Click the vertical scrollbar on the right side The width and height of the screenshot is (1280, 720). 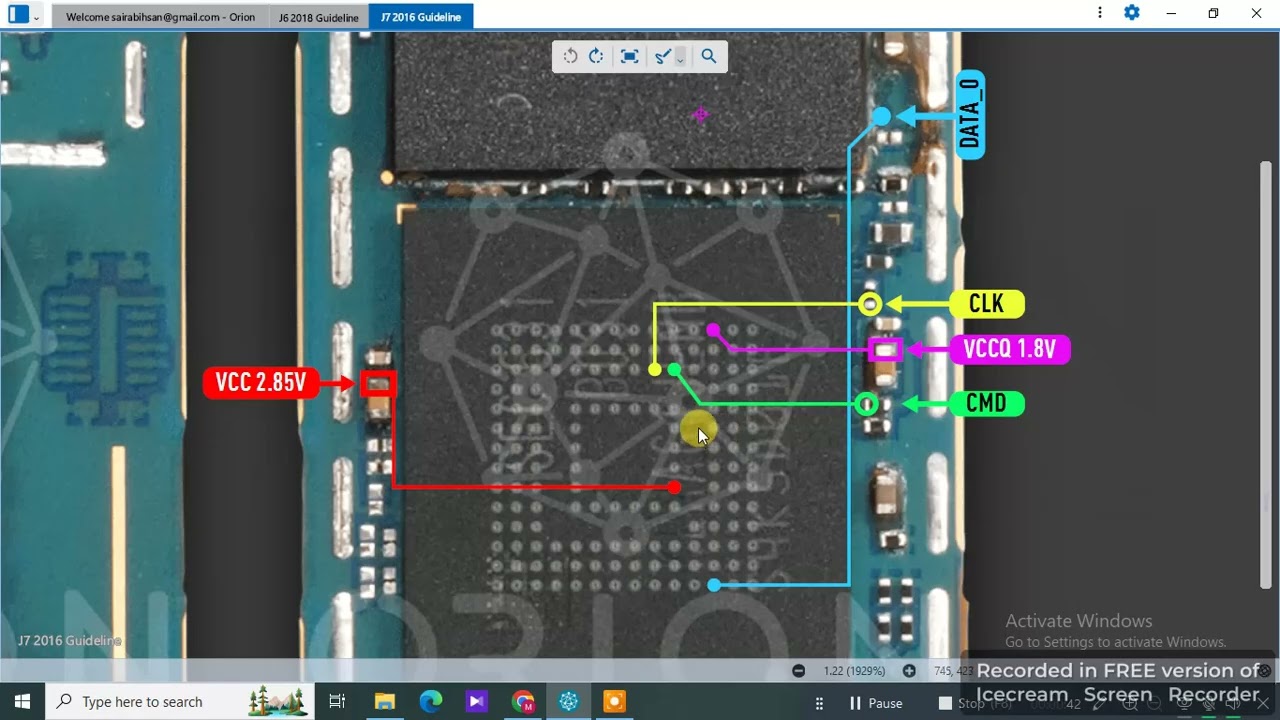point(1266,375)
